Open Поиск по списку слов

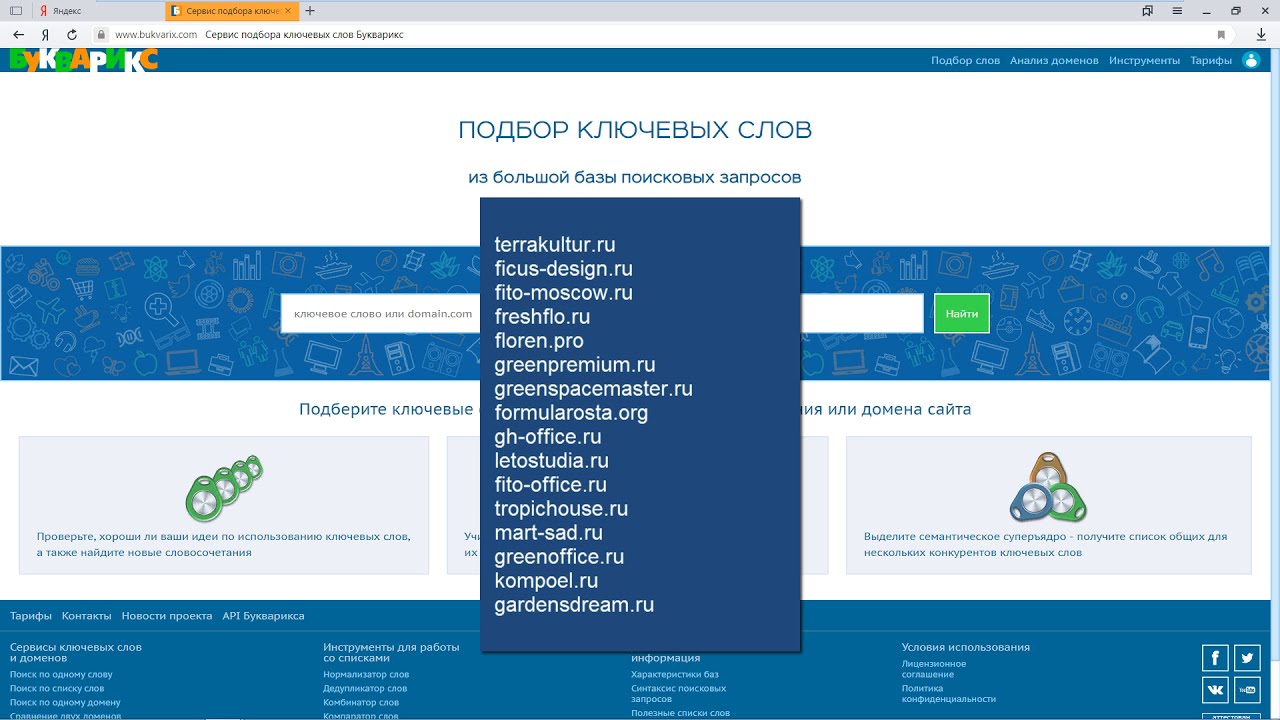[x=57, y=688]
